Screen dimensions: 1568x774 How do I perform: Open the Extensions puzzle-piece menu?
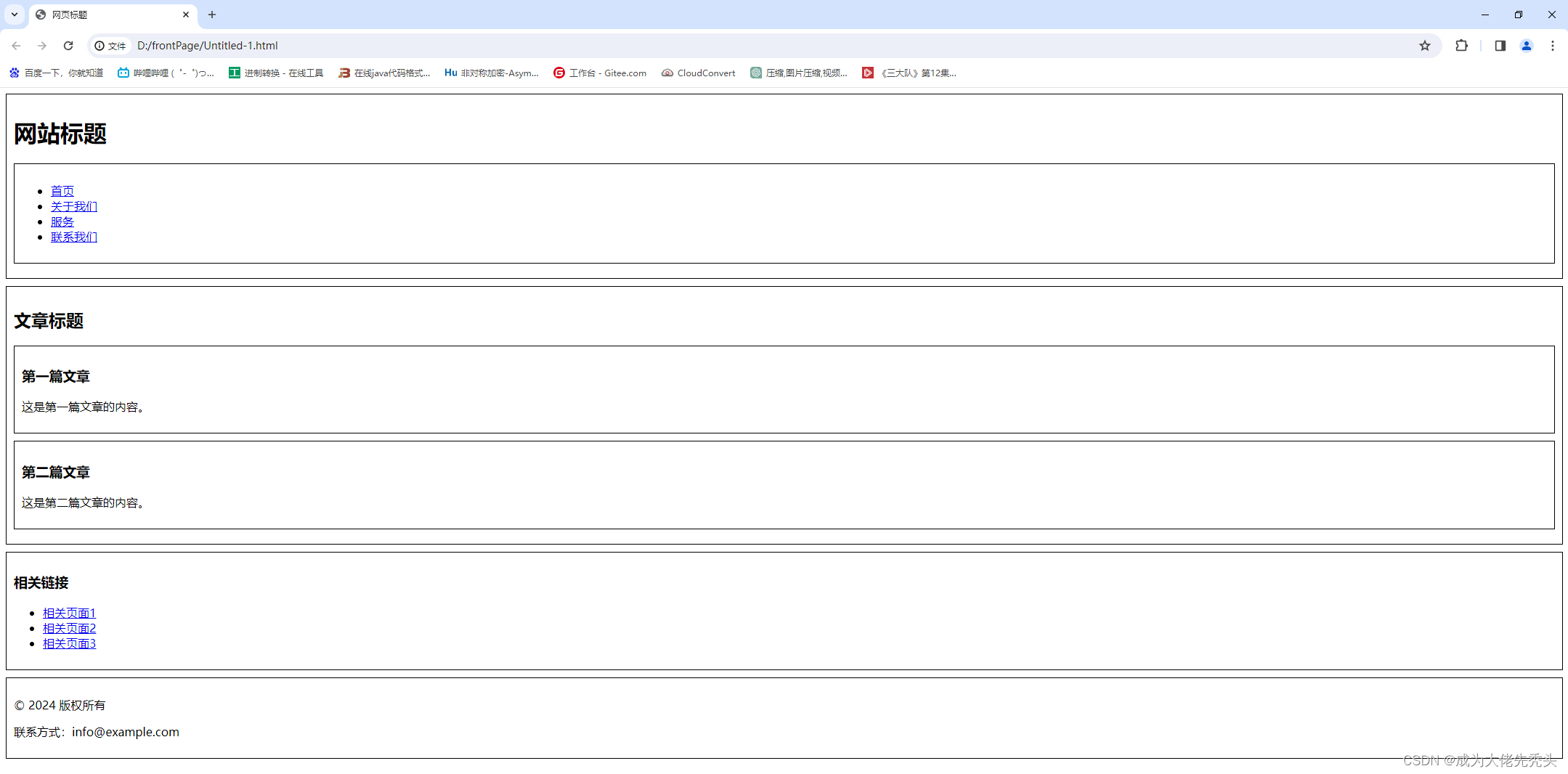tap(1462, 46)
